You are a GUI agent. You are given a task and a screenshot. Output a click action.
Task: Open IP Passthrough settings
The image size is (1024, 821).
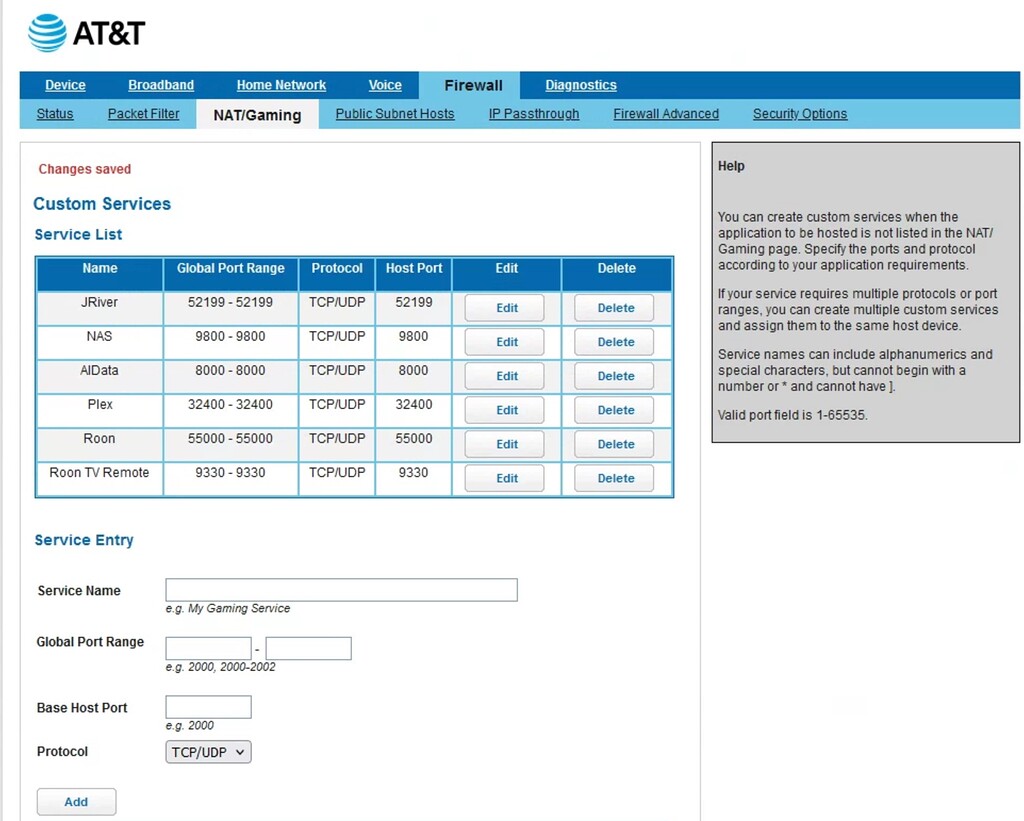(x=534, y=114)
